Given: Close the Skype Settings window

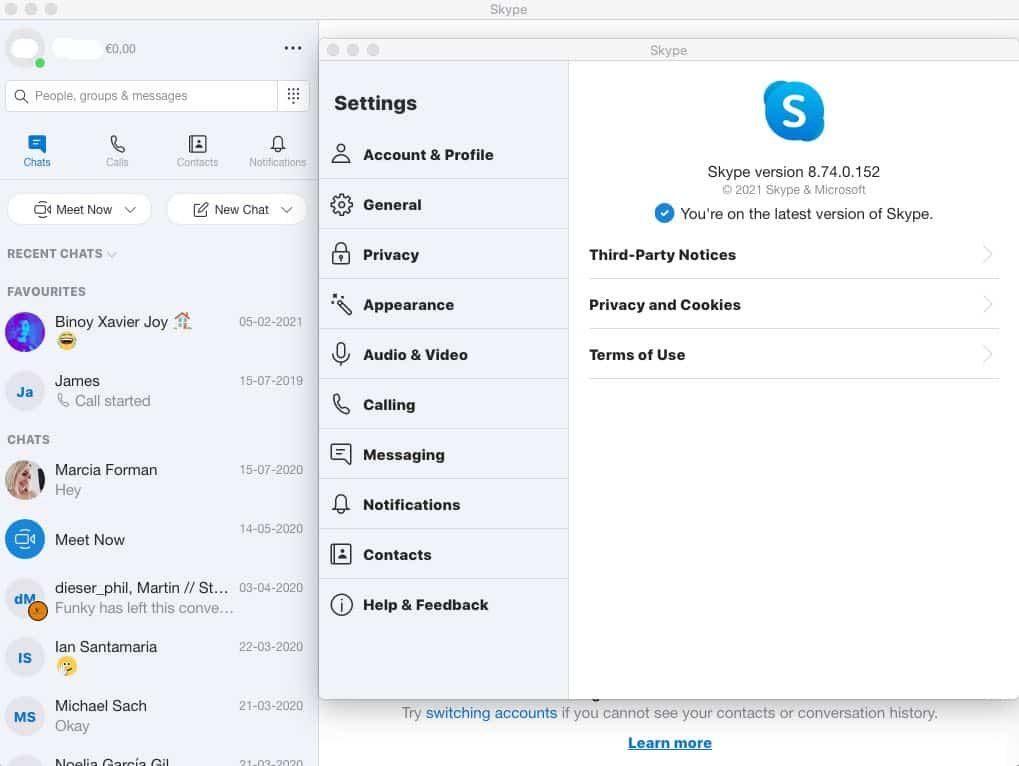Looking at the screenshot, I should [x=333, y=50].
